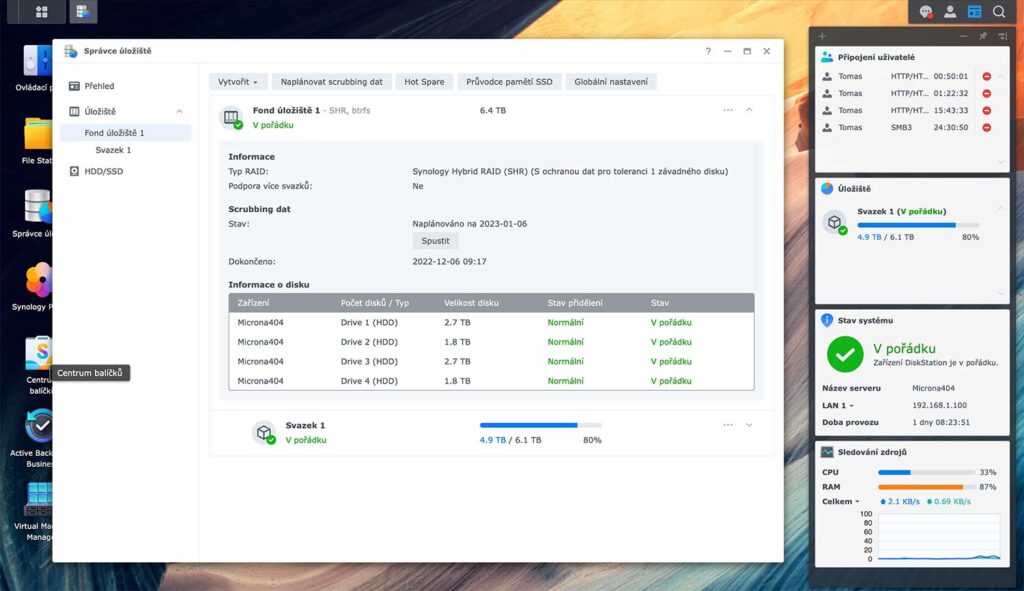Open more options for Fond úložiště 1

[728, 110]
